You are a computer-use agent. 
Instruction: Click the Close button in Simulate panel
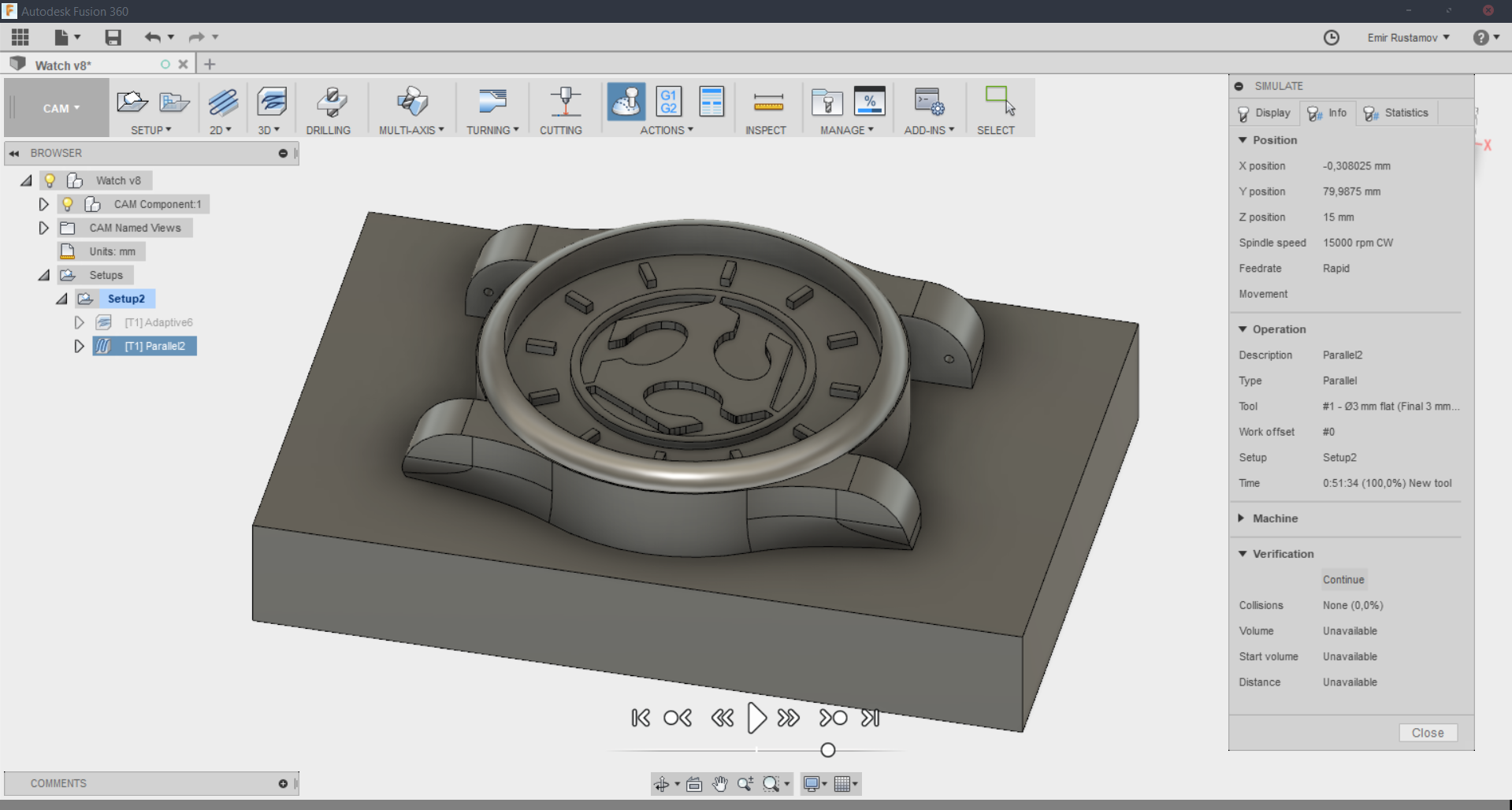1427,733
